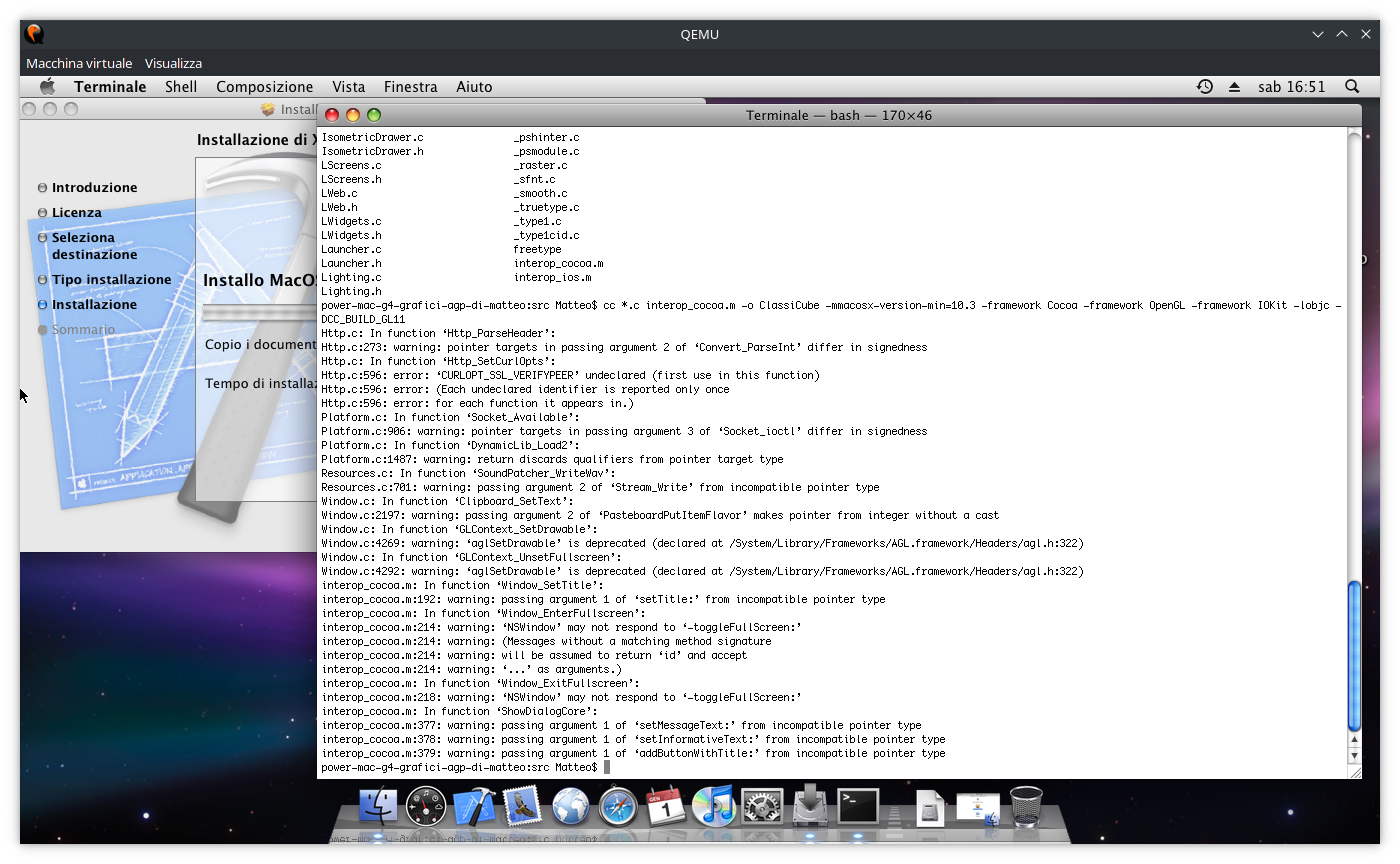Minimize Terminal with the yellow button

pyautogui.click(x=353, y=115)
